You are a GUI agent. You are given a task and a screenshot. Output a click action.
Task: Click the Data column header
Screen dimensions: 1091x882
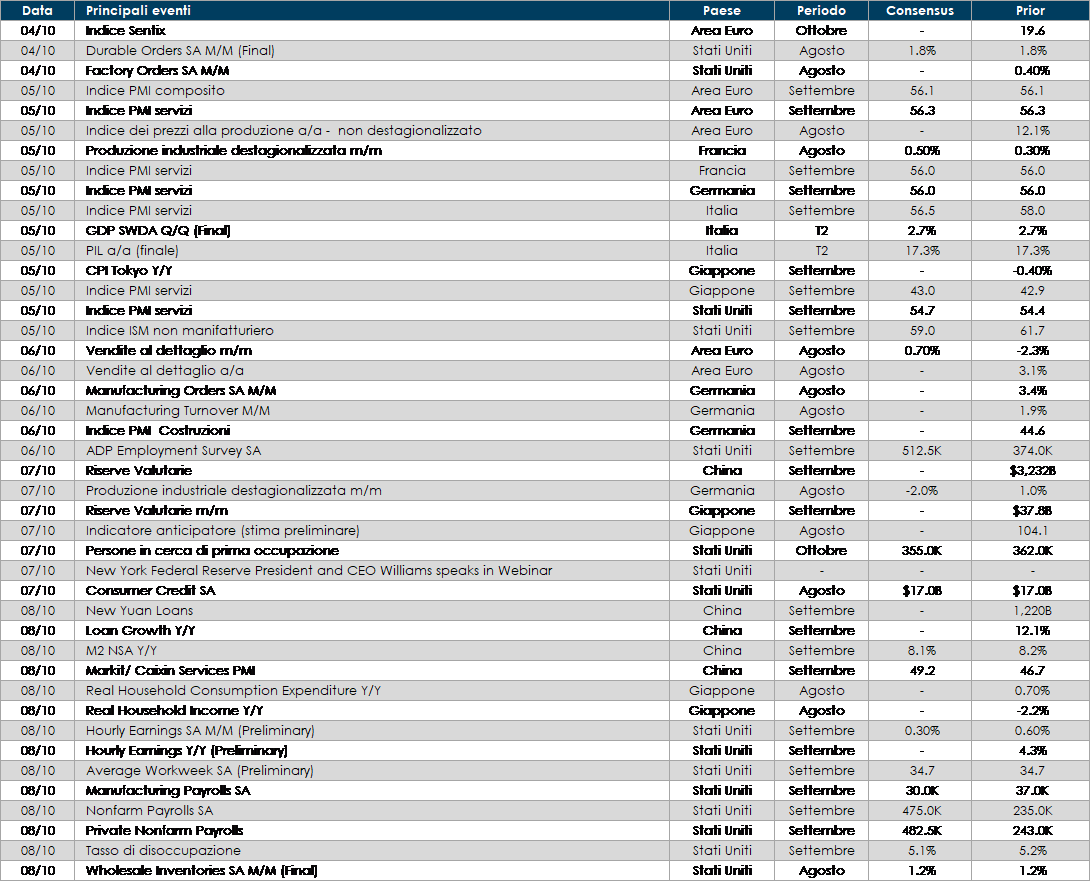tap(37, 11)
